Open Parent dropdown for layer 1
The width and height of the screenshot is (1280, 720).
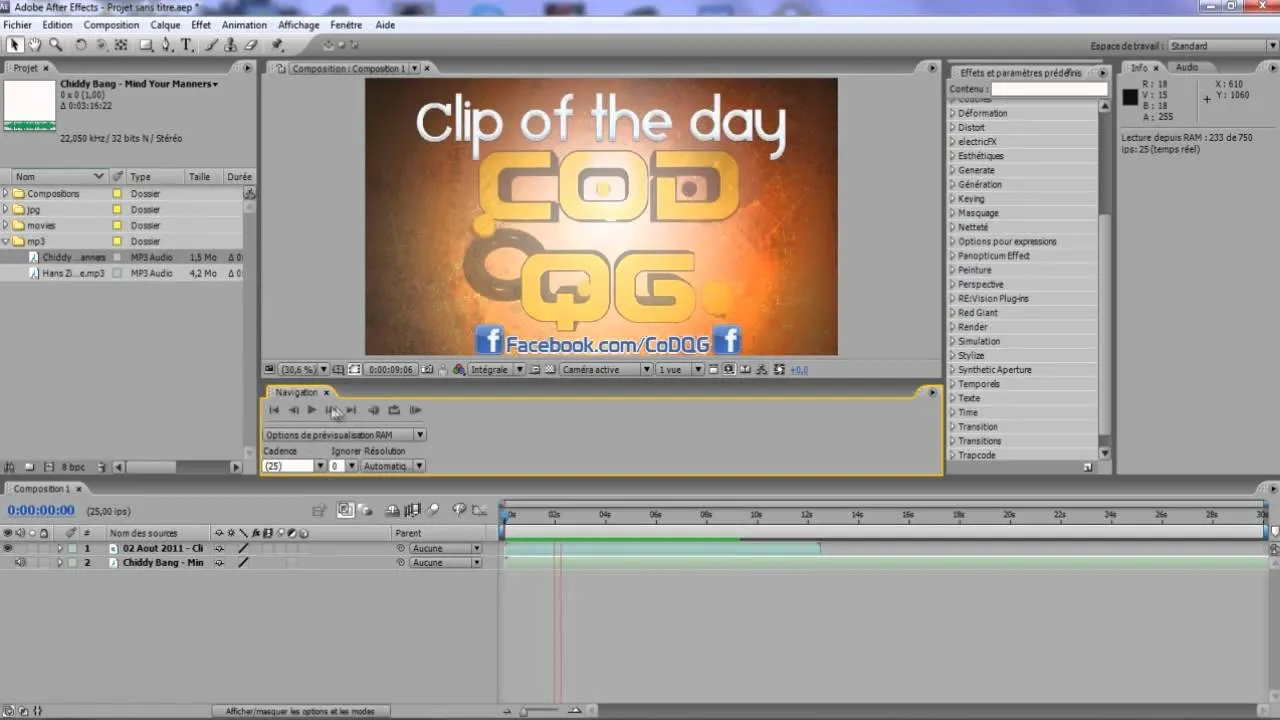point(444,548)
